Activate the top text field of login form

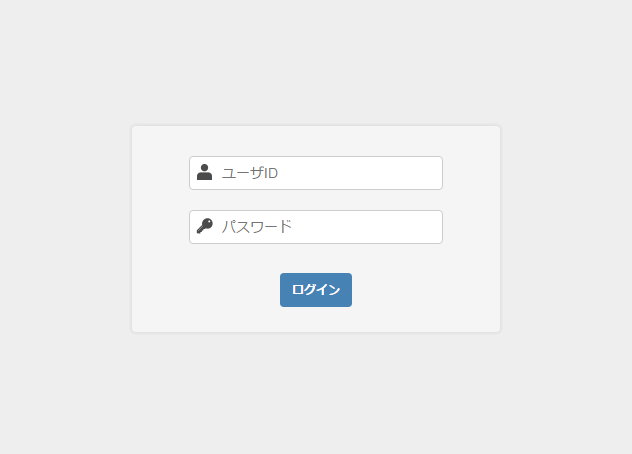(x=316, y=173)
